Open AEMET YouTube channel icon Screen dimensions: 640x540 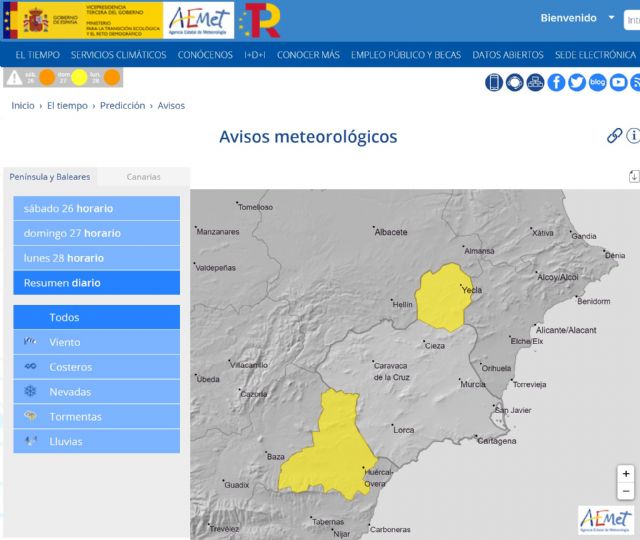coord(618,82)
